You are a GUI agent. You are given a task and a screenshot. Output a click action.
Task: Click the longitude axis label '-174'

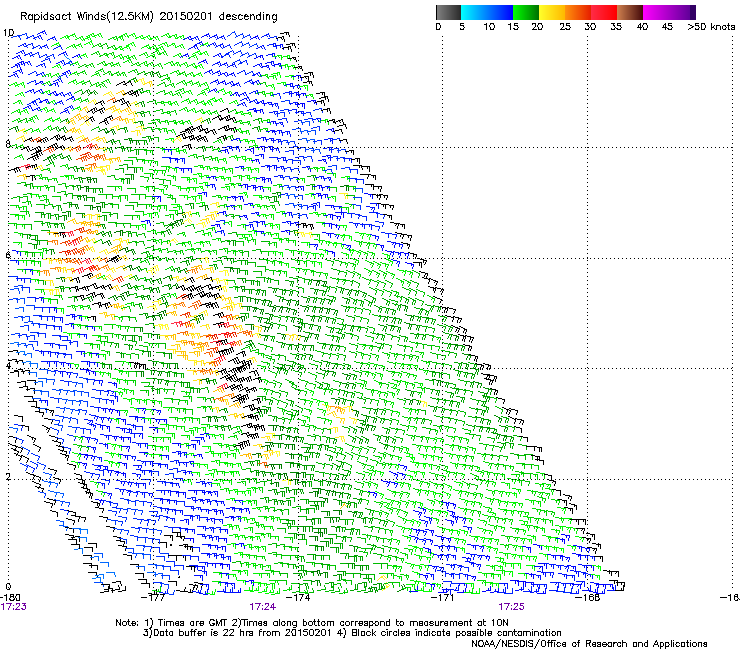[298, 597]
